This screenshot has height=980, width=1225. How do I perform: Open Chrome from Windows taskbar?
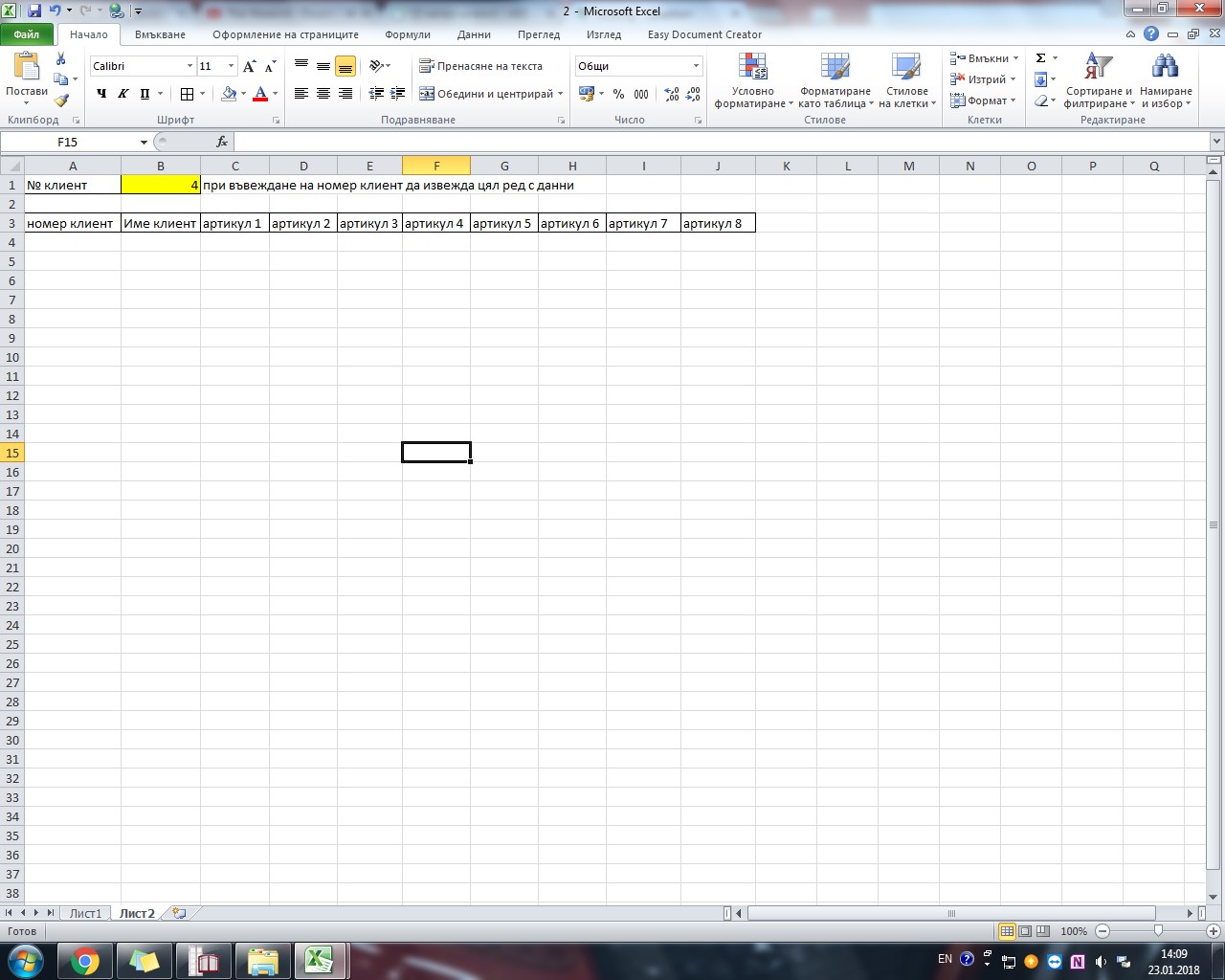85,961
